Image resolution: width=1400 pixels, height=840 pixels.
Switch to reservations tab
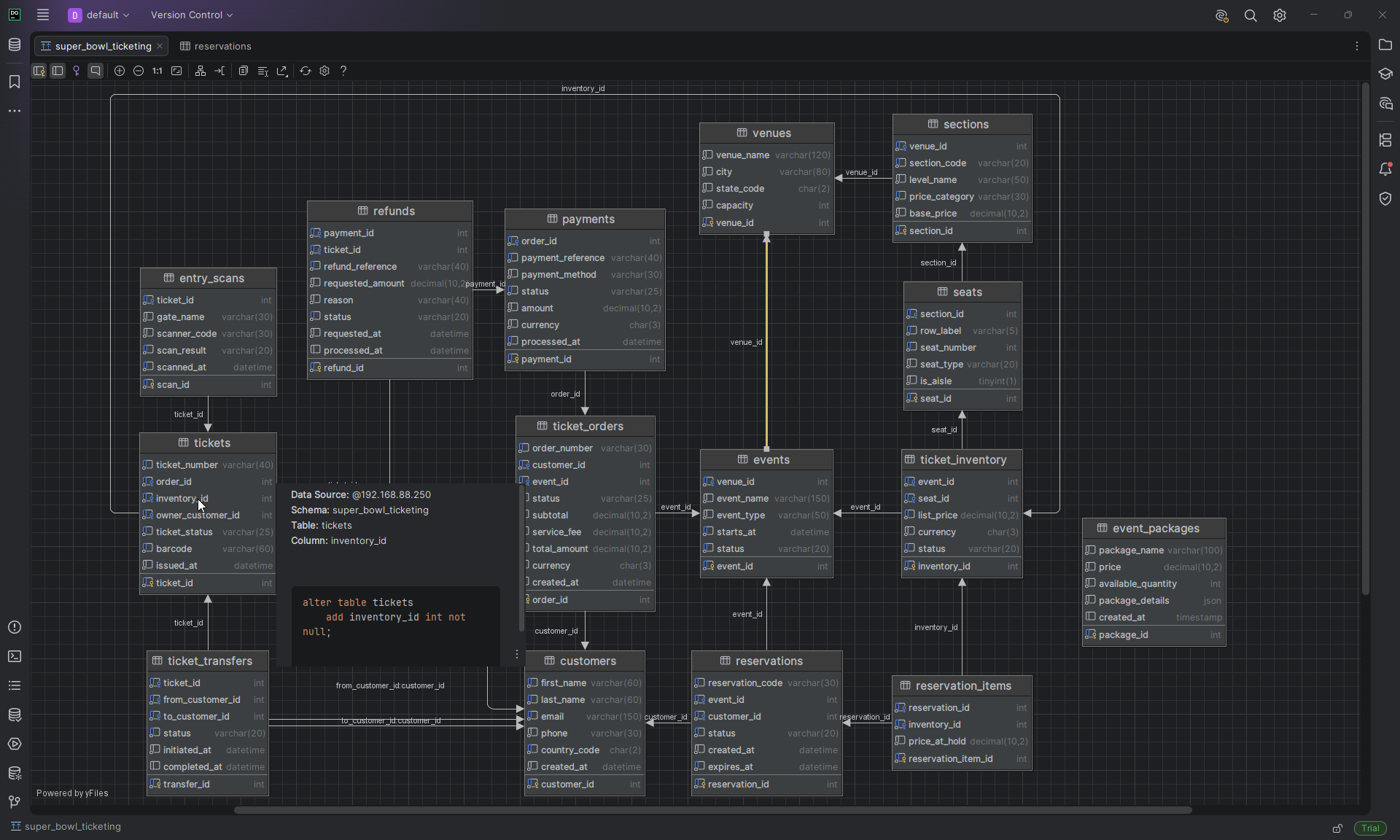click(x=216, y=46)
